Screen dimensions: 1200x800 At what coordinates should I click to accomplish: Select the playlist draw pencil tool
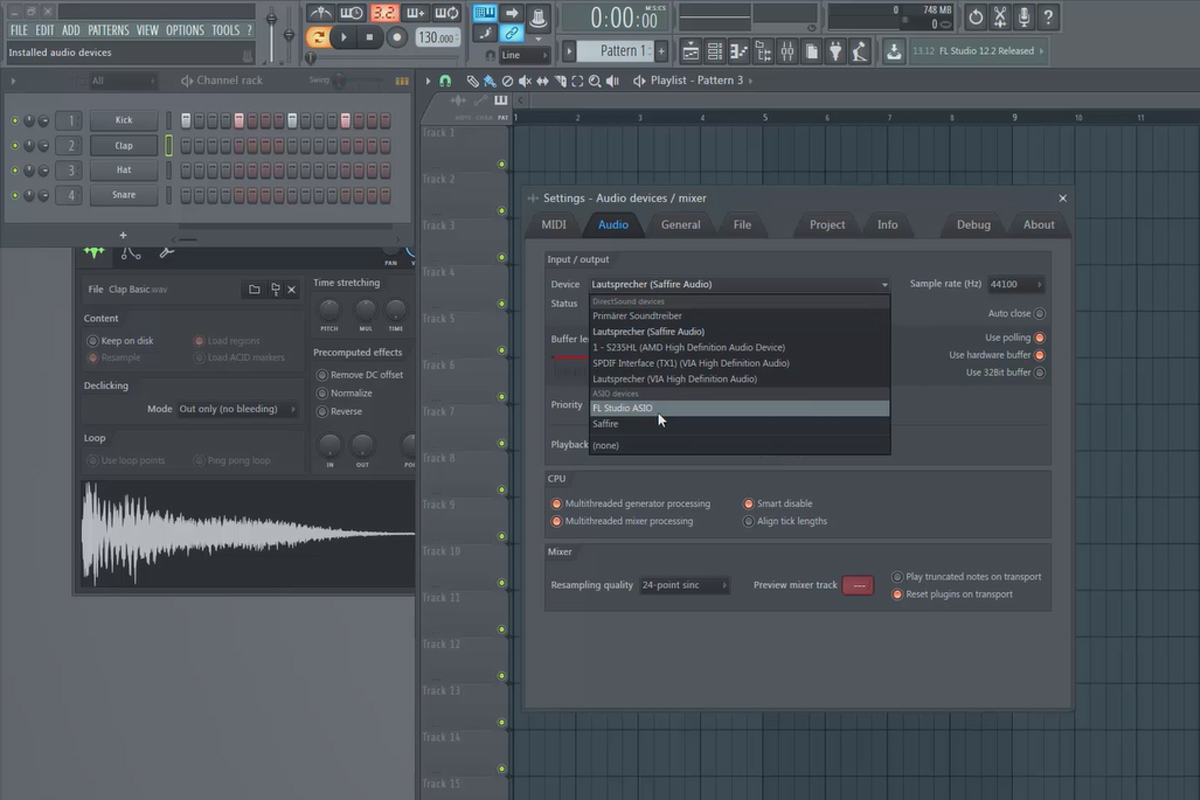[472, 80]
